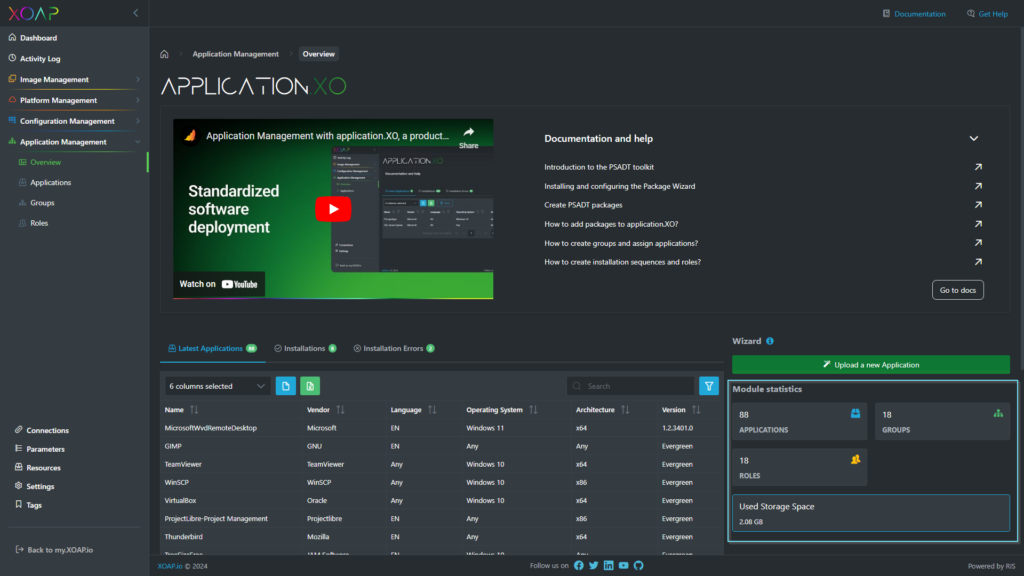Open Installing and configuring Package Wizard arrow
Image resolution: width=1024 pixels, height=576 pixels.
click(x=978, y=186)
